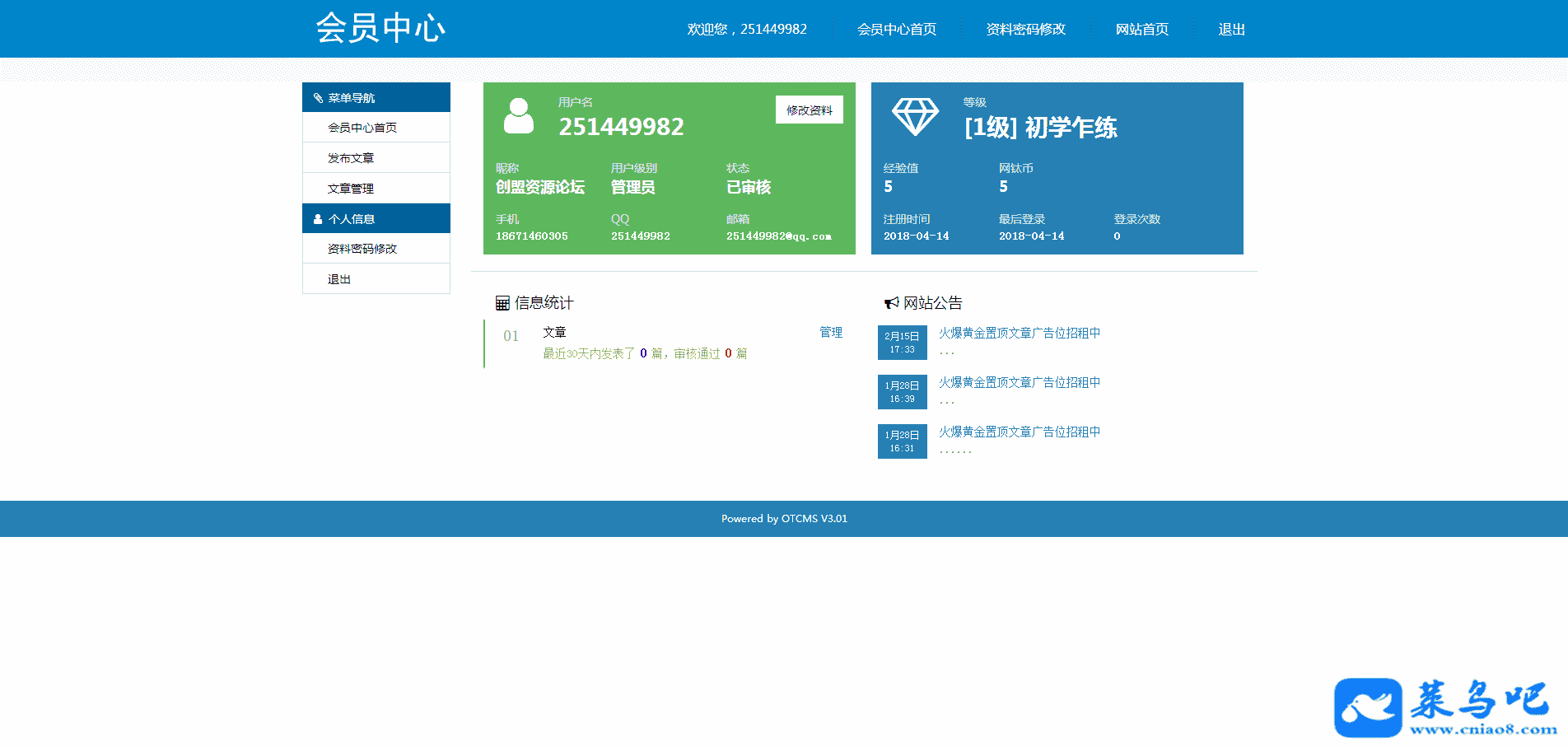Open 会员中心首页 in top navigation
This screenshot has width=1568, height=747.
tap(896, 30)
